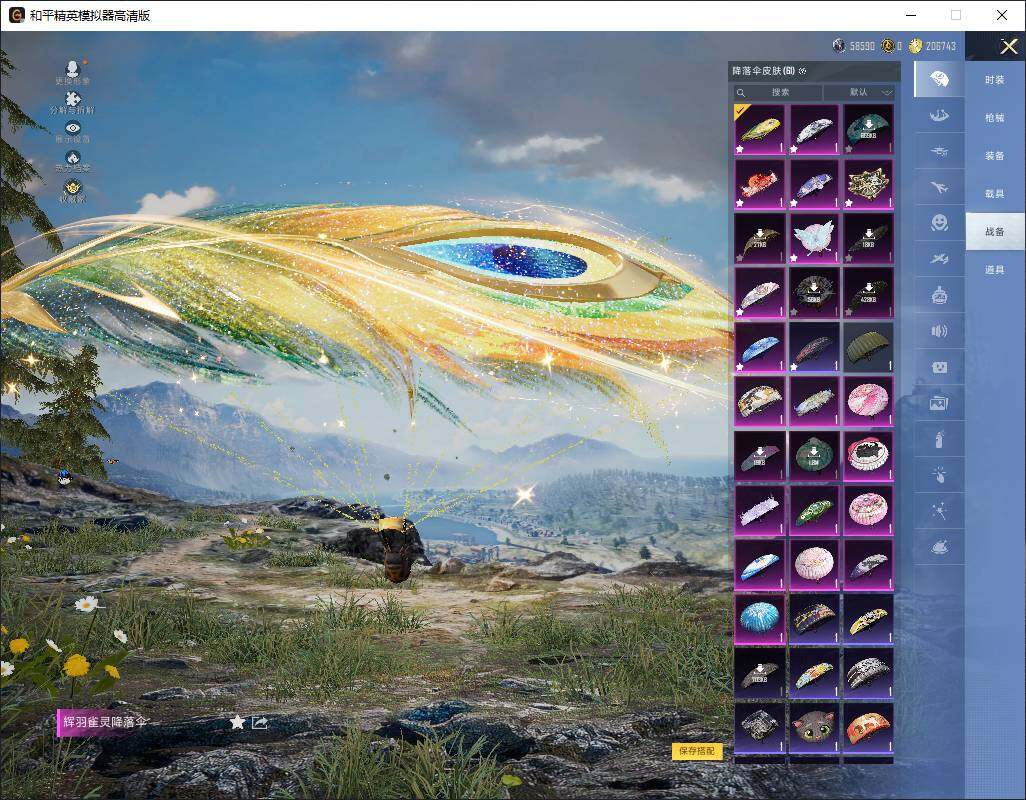Image resolution: width=1026 pixels, height=800 pixels.
Task: Click the gold coin currency icon beside 206743
Action: pyautogui.click(x=915, y=46)
